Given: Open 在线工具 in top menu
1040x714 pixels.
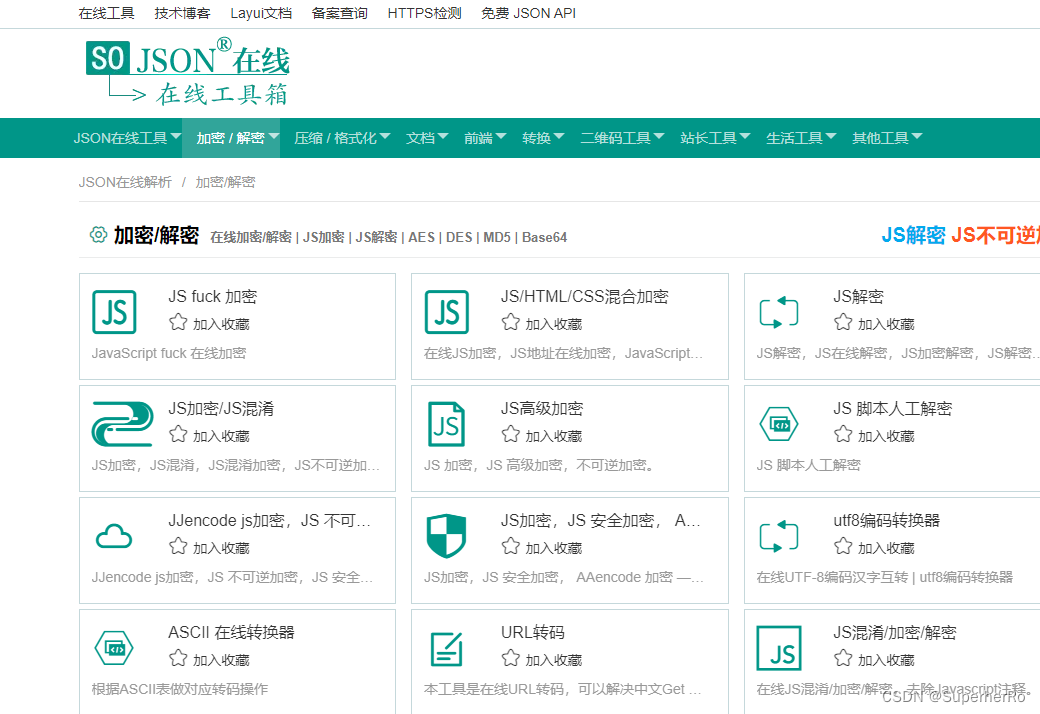Looking at the screenshot, I should tap(106, 13).
